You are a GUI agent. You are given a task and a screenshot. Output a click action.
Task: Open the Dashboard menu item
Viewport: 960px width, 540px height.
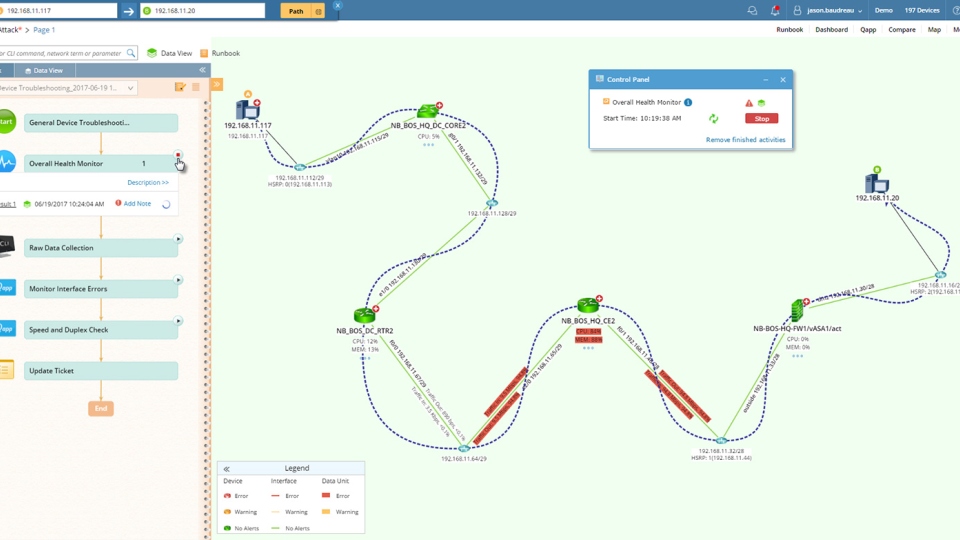(x=831, y=30)
